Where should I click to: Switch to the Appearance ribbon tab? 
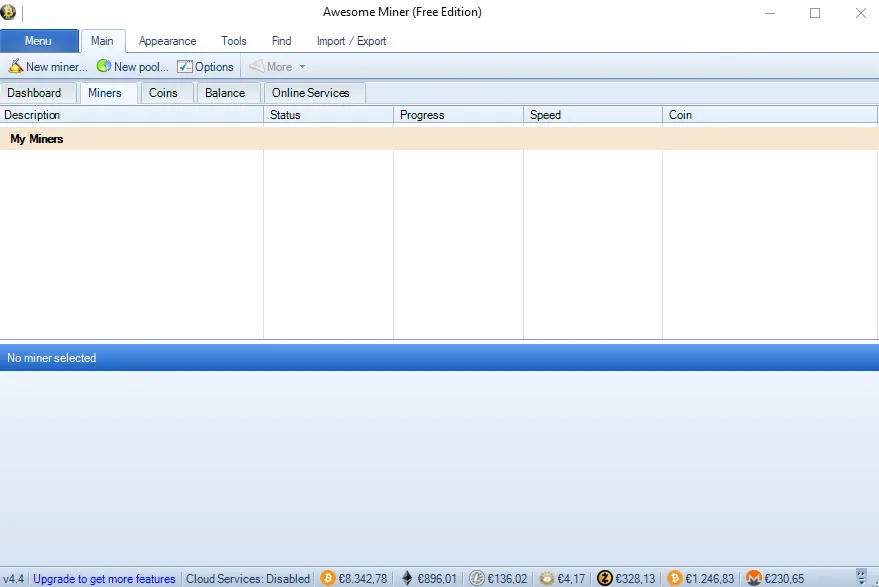tap(168, 41)
